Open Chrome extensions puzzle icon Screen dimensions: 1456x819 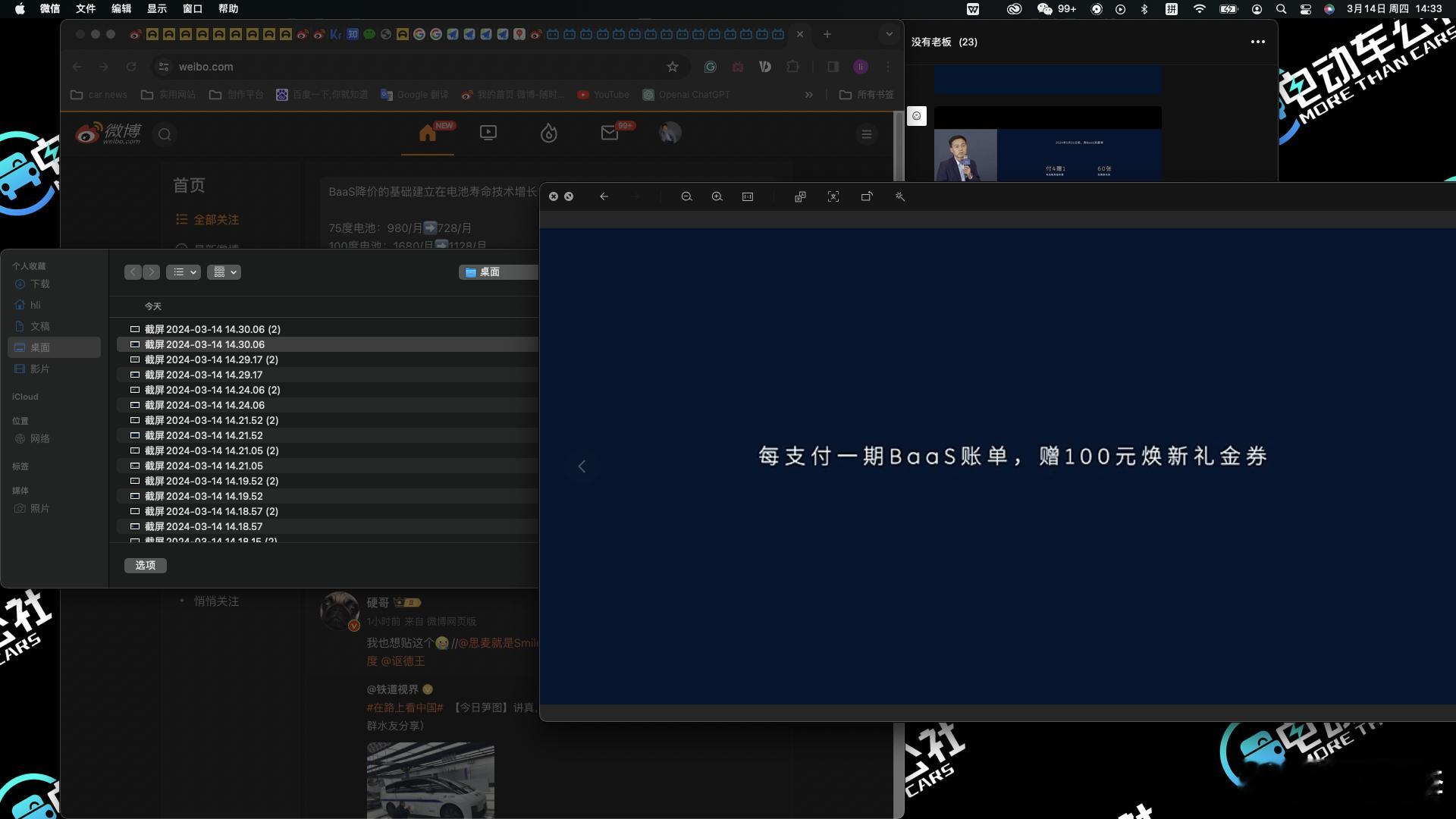click(x=793, y=67)
